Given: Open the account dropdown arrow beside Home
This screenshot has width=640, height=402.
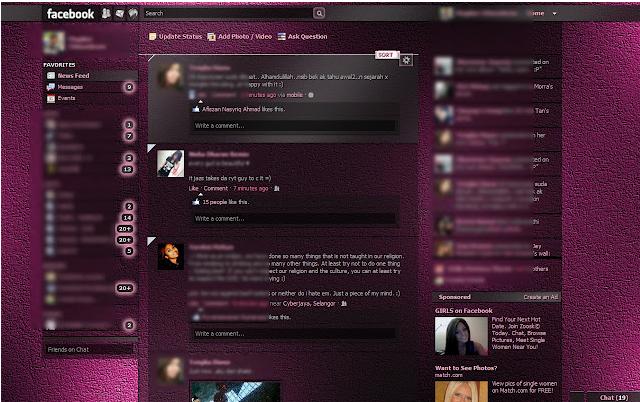Looking at the screenshot, I should 554,13.
